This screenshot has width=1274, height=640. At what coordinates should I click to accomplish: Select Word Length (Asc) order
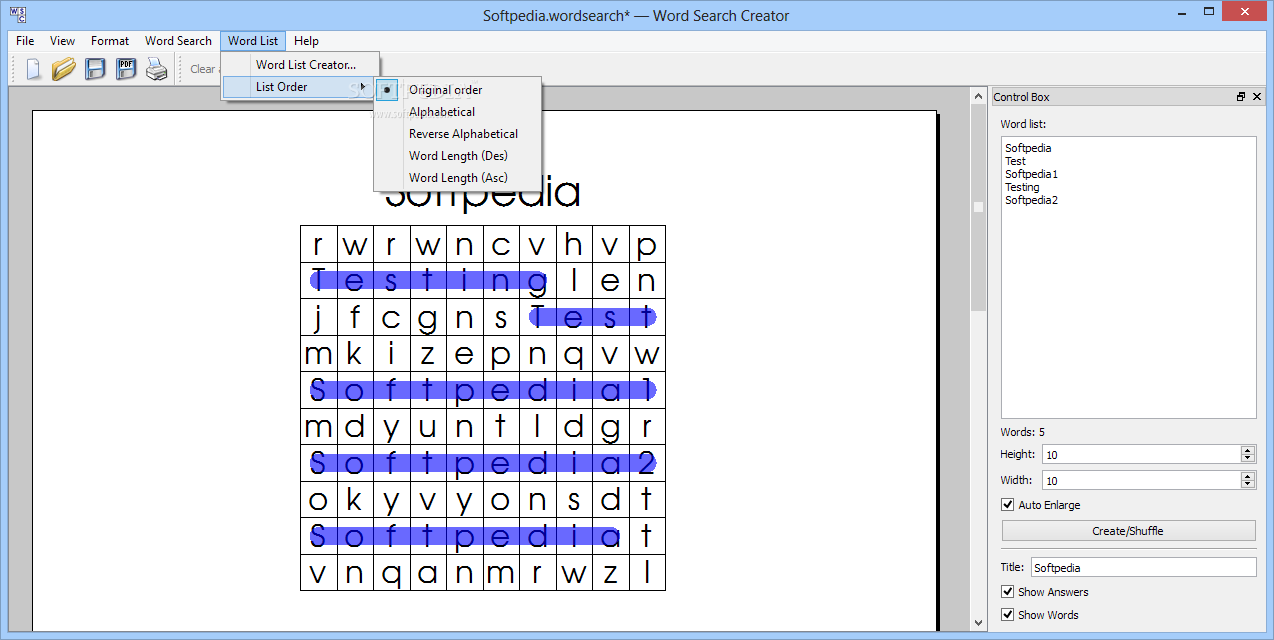(x=458, y=178)
